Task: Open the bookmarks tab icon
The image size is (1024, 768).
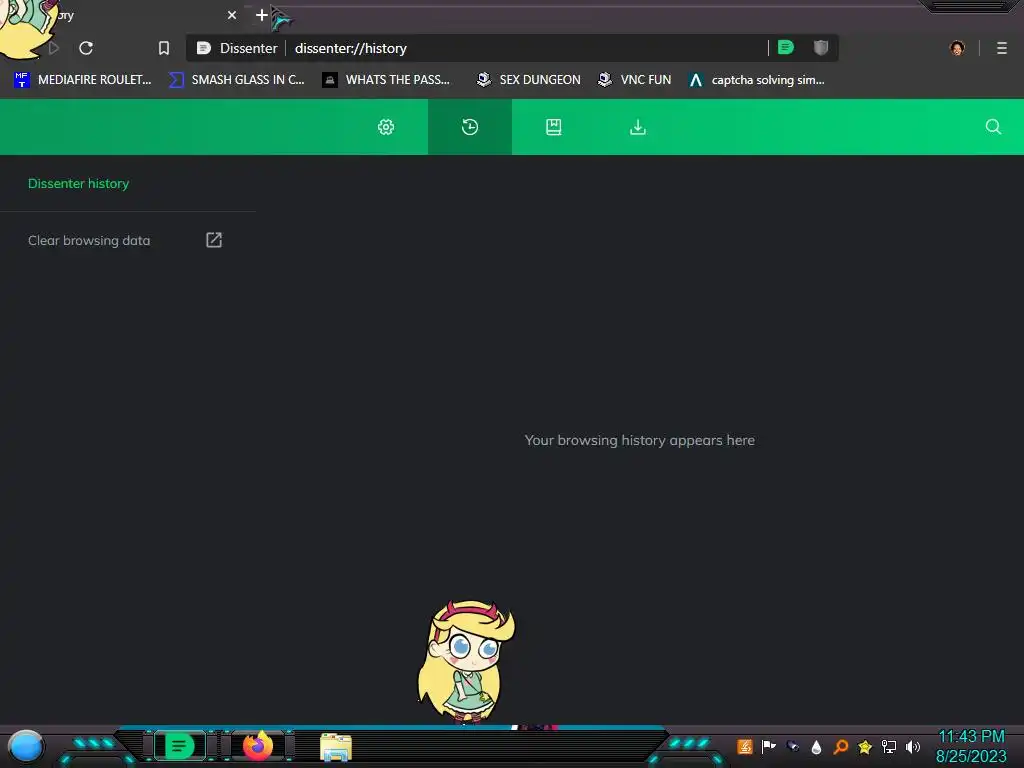Action: click(x=553, y=127)
